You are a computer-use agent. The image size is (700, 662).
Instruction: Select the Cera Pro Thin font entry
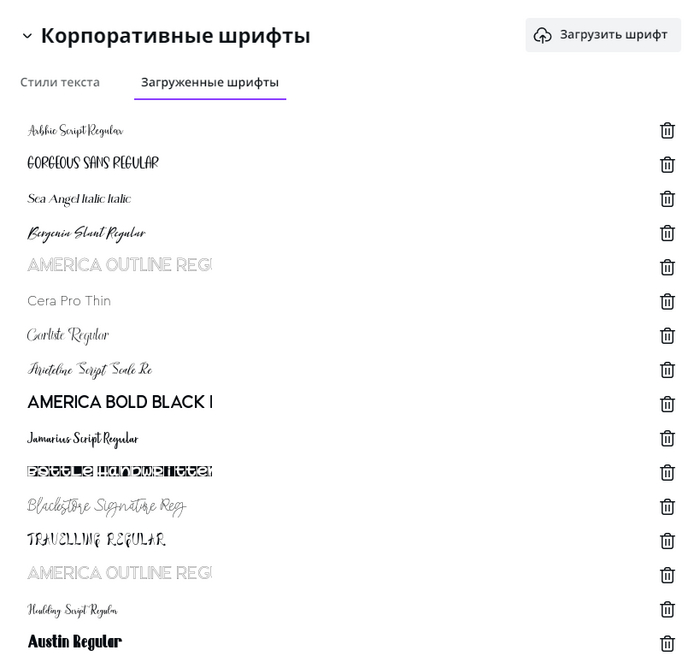click(x=69, y=301)
